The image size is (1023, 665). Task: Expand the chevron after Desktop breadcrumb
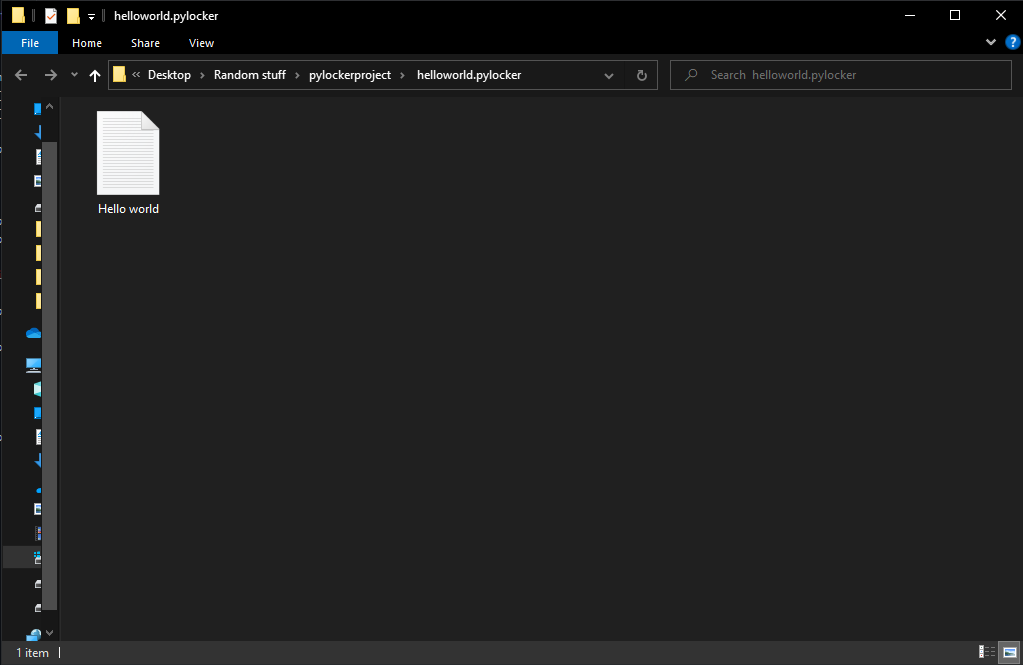(x=202, y=75)
